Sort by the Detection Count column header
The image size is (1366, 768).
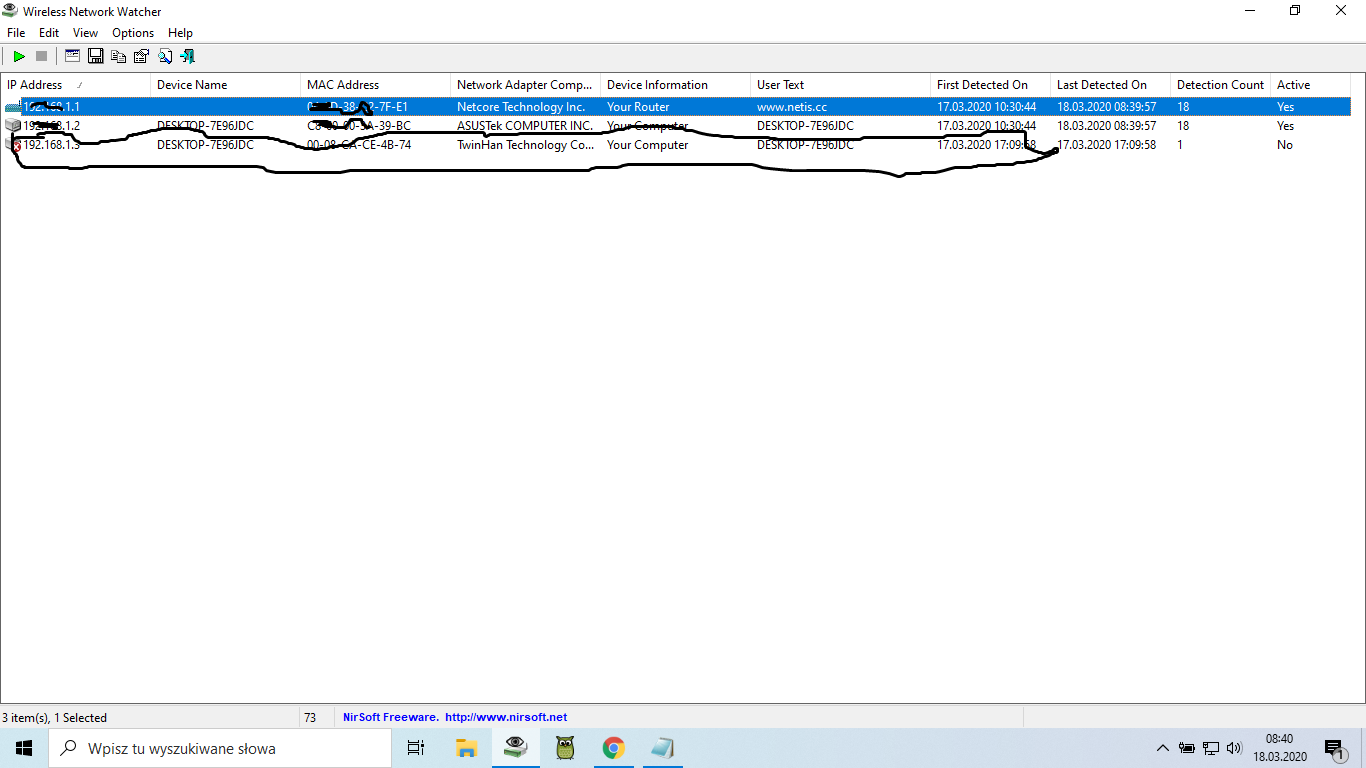(x=1221, y=85)
